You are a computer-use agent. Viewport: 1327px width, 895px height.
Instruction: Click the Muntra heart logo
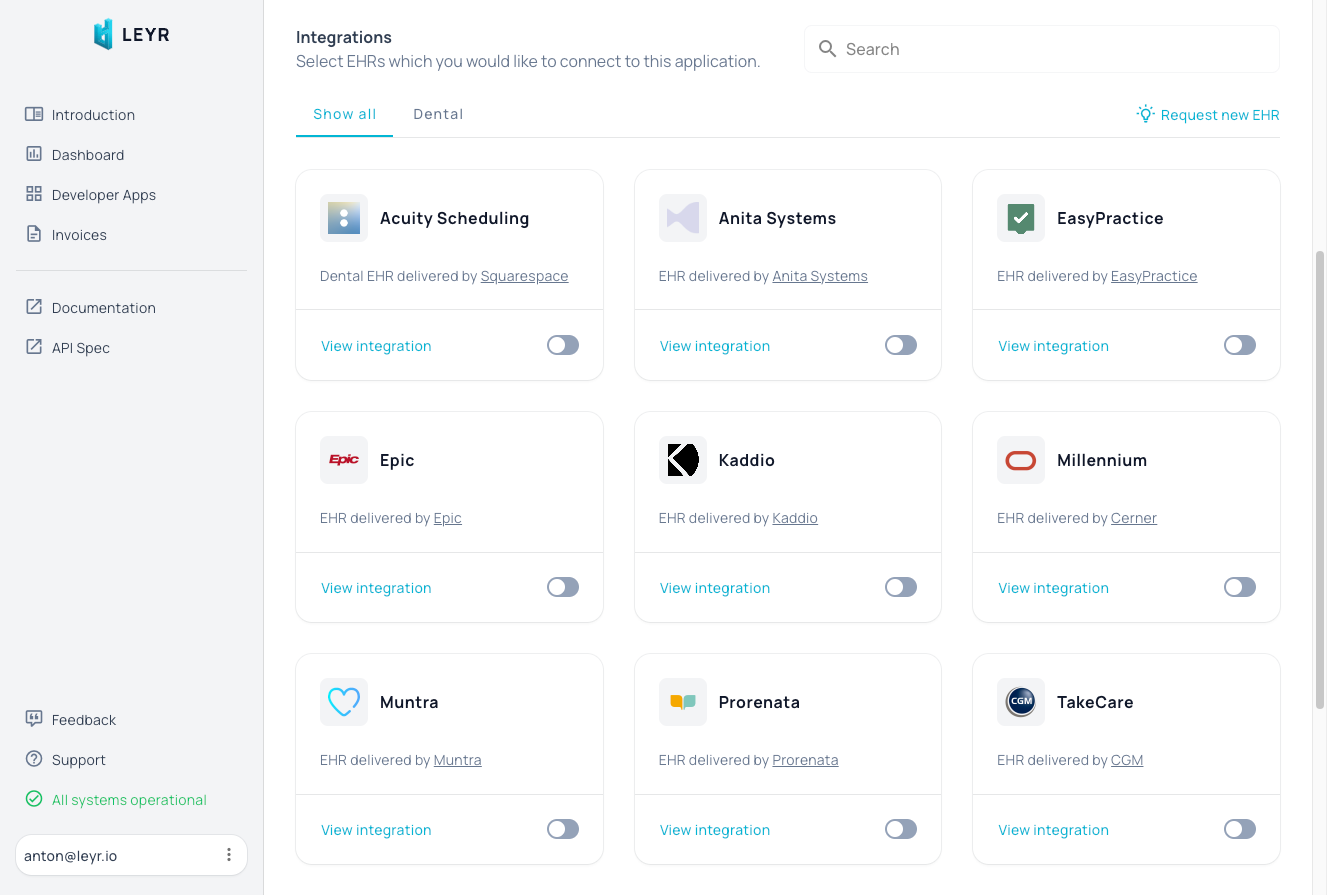point(344,702)
